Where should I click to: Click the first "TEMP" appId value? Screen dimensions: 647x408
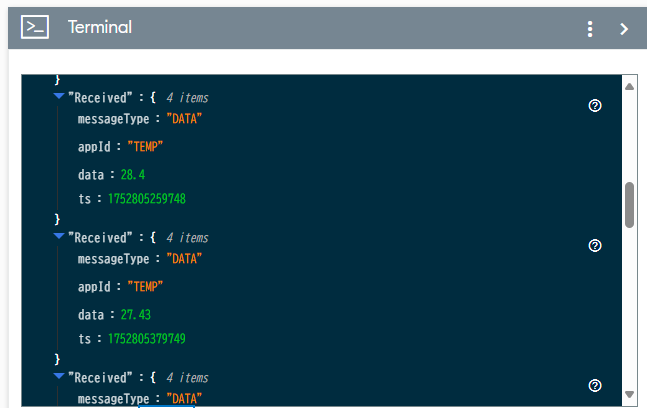[x=145, y=146]
